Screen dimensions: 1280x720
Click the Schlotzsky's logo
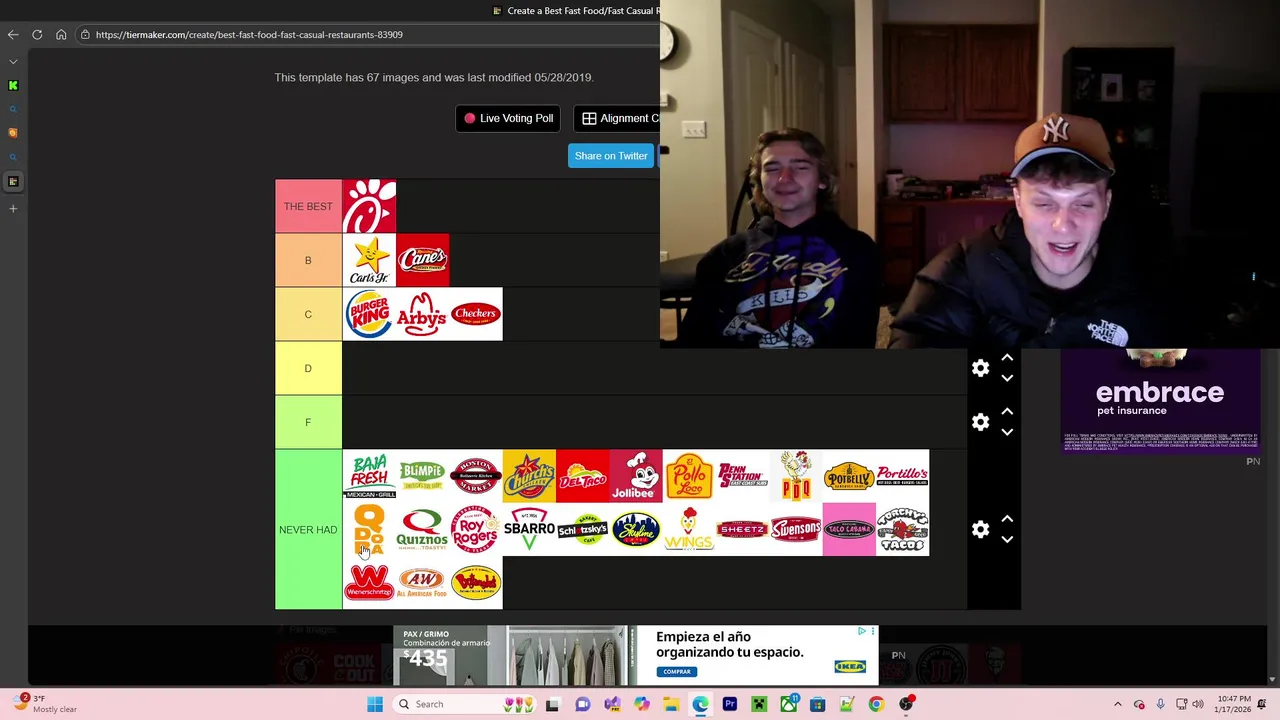point(583,529)
